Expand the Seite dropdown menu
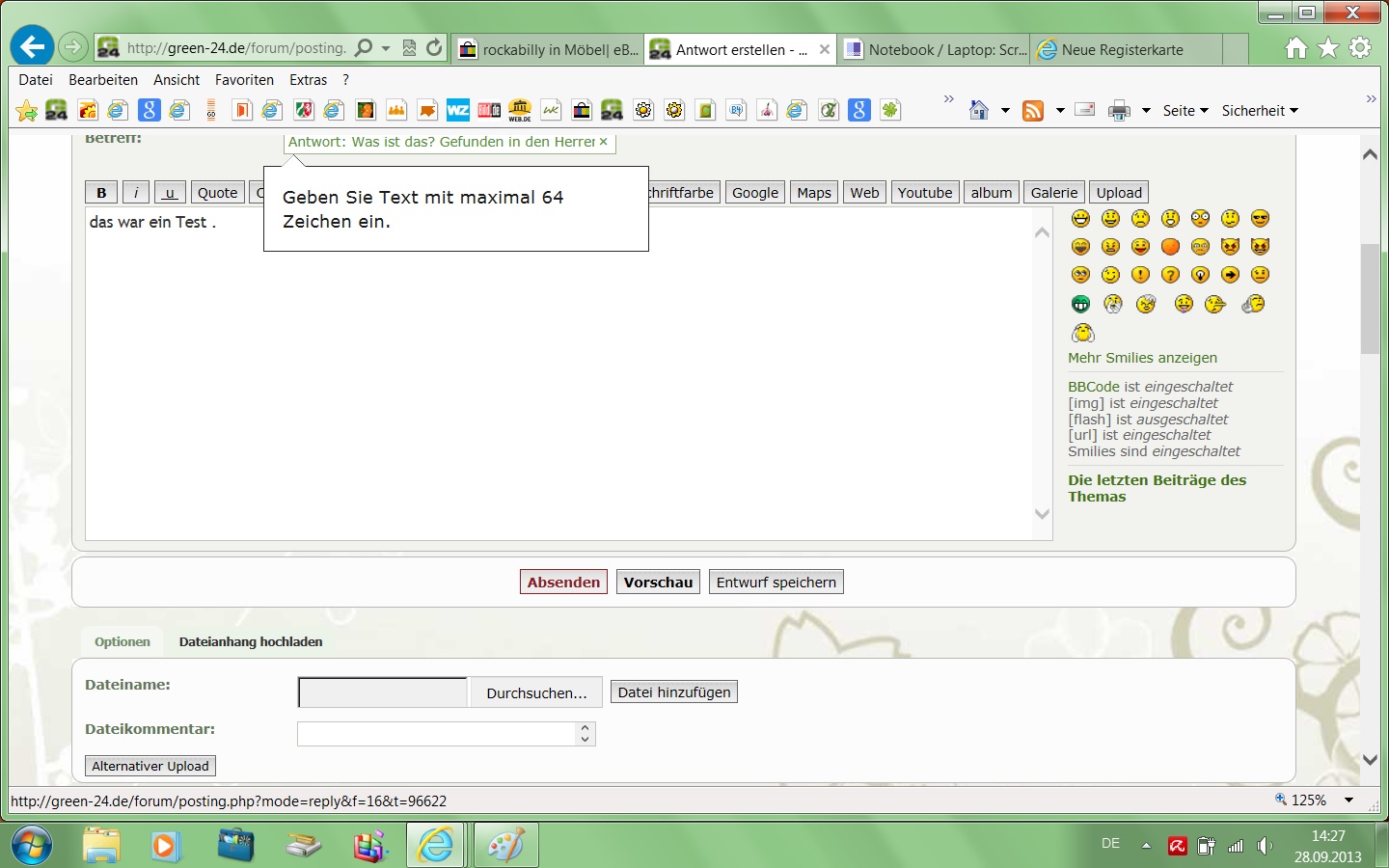Image resolution: width=1389 pixels, height=868 pixels. (1185, 111)
